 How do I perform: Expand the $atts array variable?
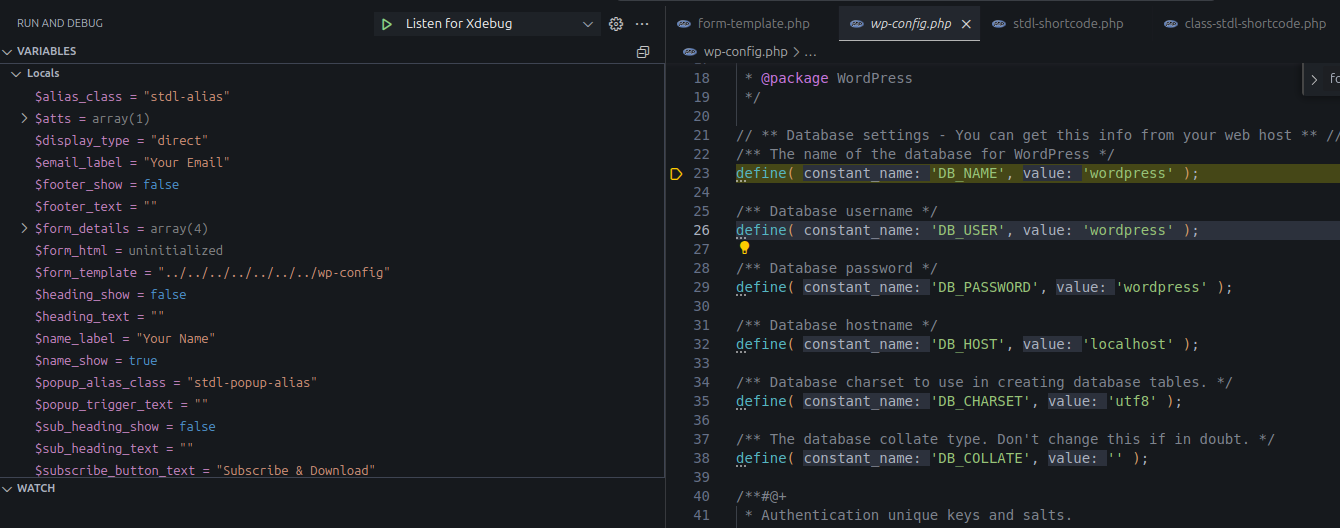[25, 119]
